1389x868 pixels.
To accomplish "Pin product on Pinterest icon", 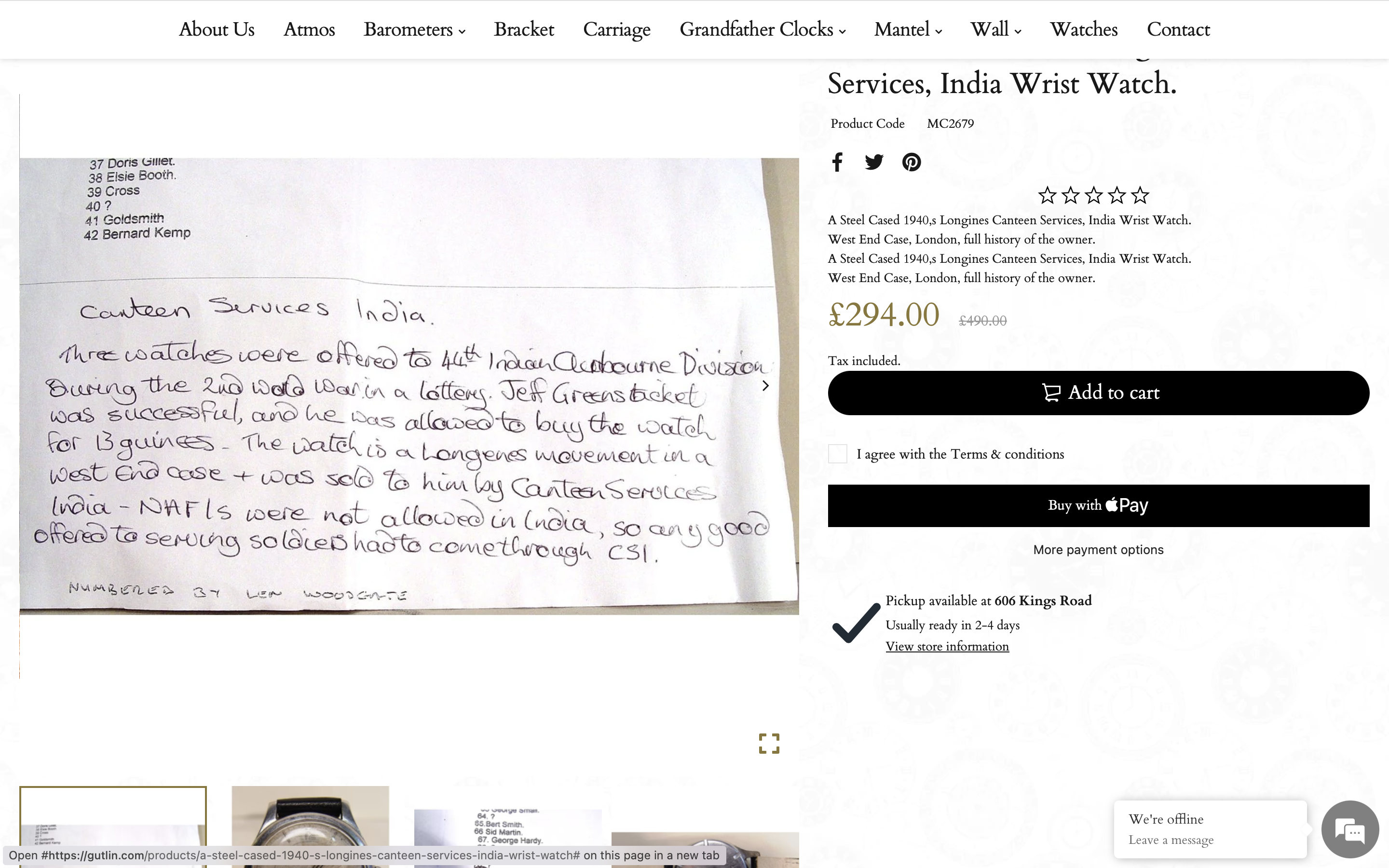I will [912, 162].
